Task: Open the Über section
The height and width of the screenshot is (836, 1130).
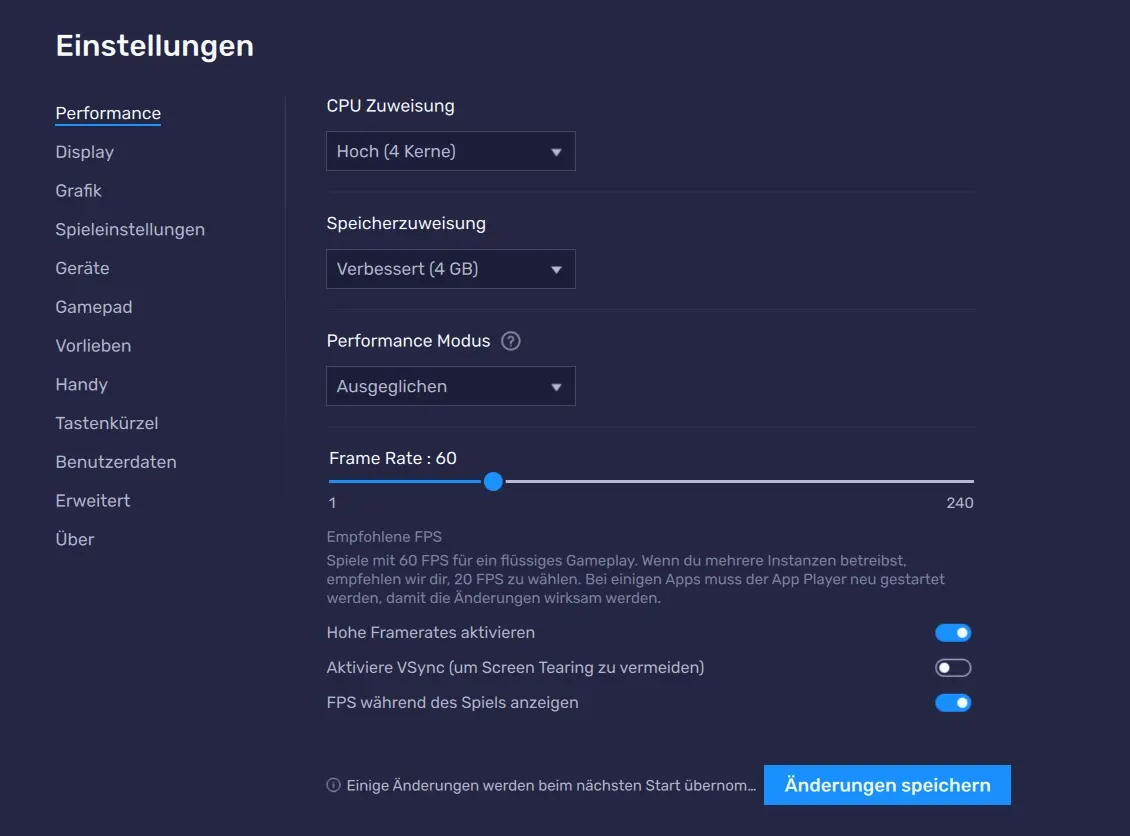Action: tap(74, 539)
